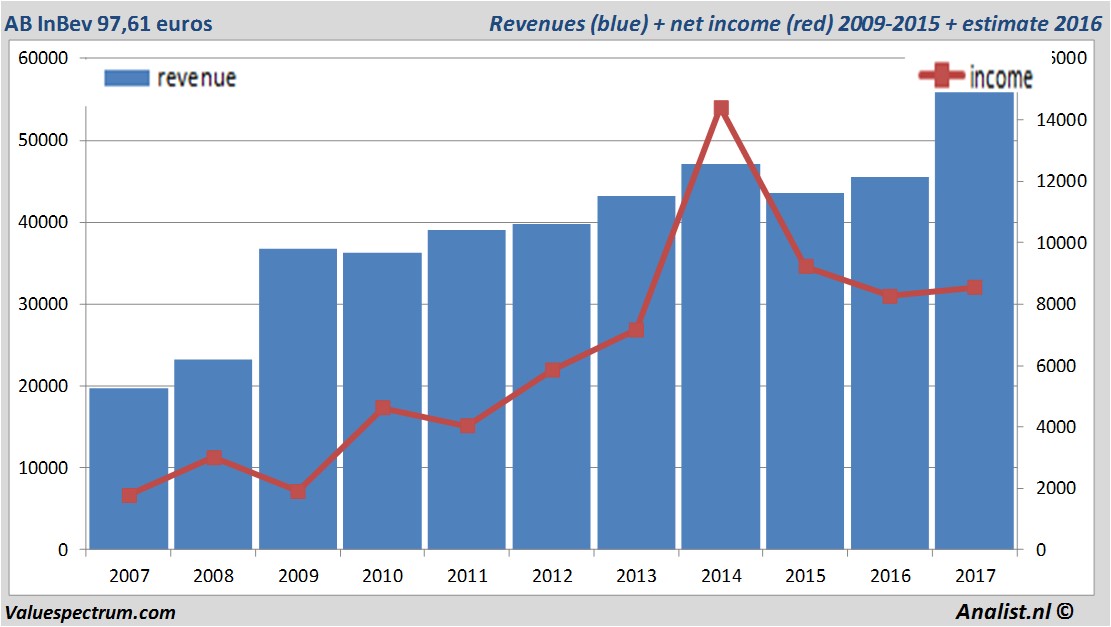1111x627 pixels.
Task: Click the x-axis label 2017
Action: pyautogui.click(x=975, y=575)
